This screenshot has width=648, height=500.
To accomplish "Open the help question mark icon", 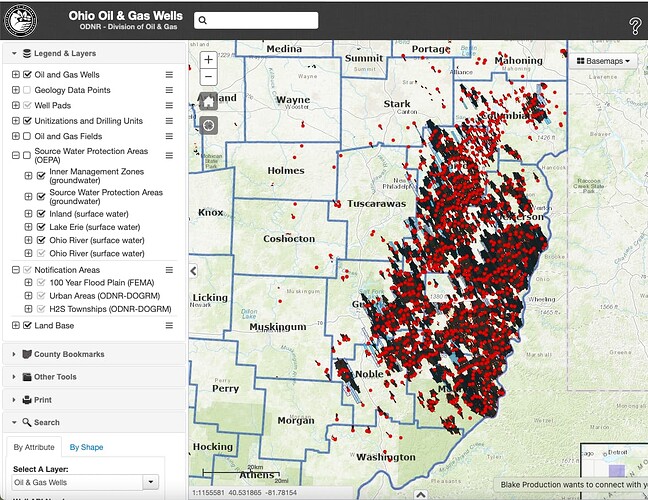I will (635, 26).
